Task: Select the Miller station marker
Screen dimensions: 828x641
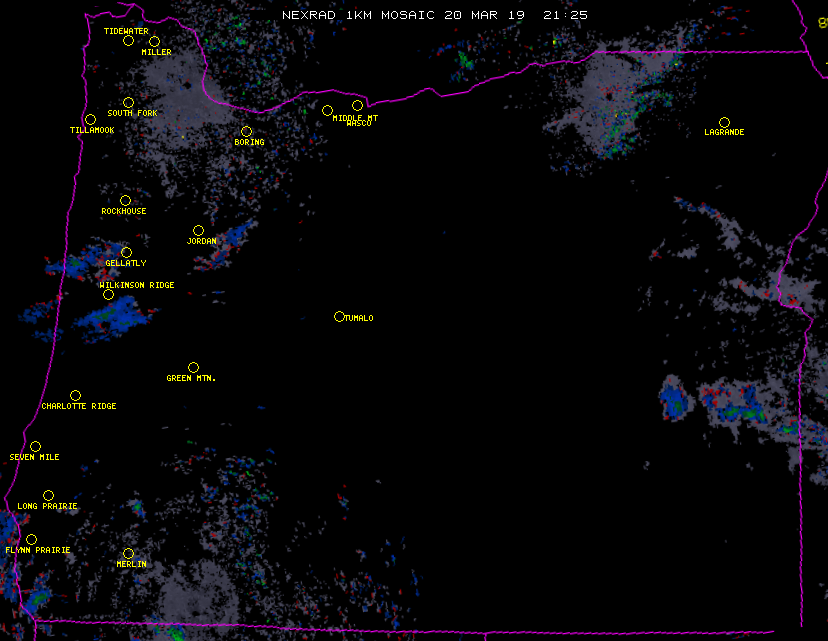Action: click(x=154, y=42)
